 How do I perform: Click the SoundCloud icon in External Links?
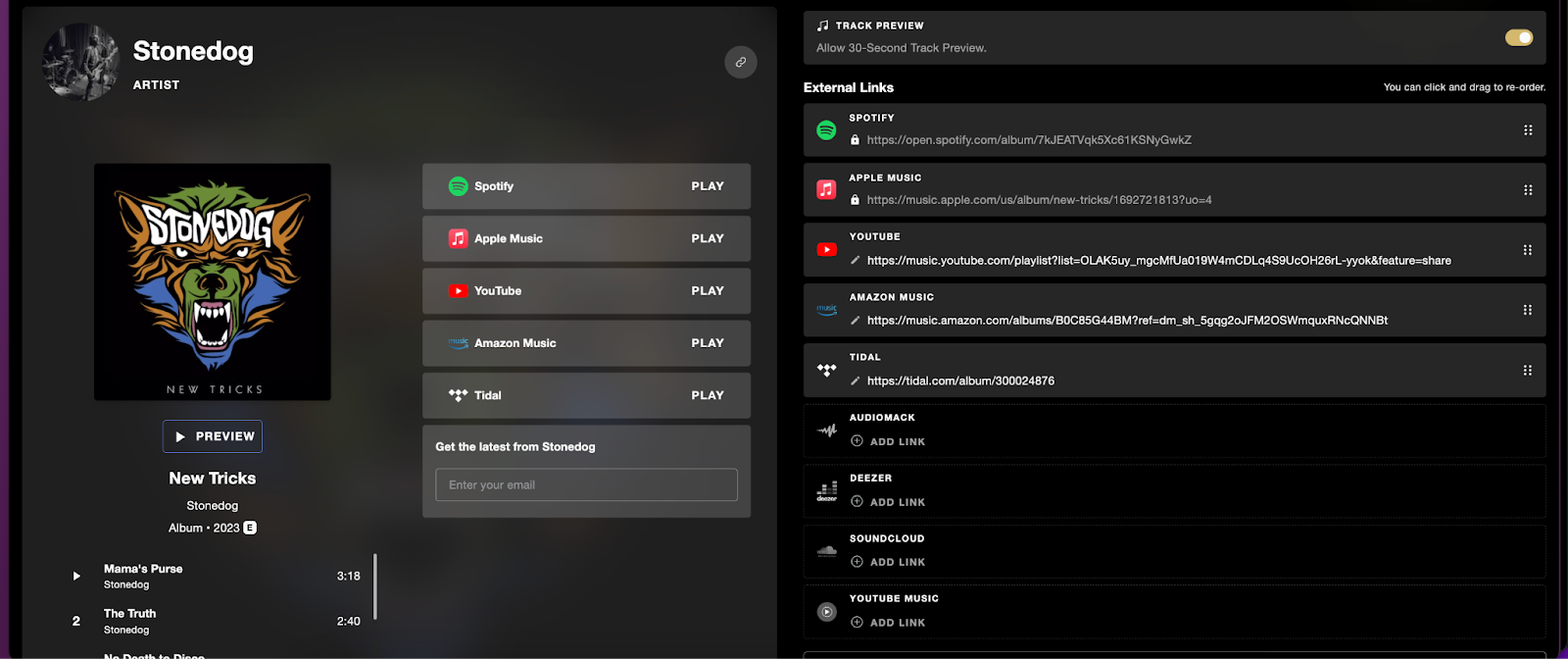826,551
